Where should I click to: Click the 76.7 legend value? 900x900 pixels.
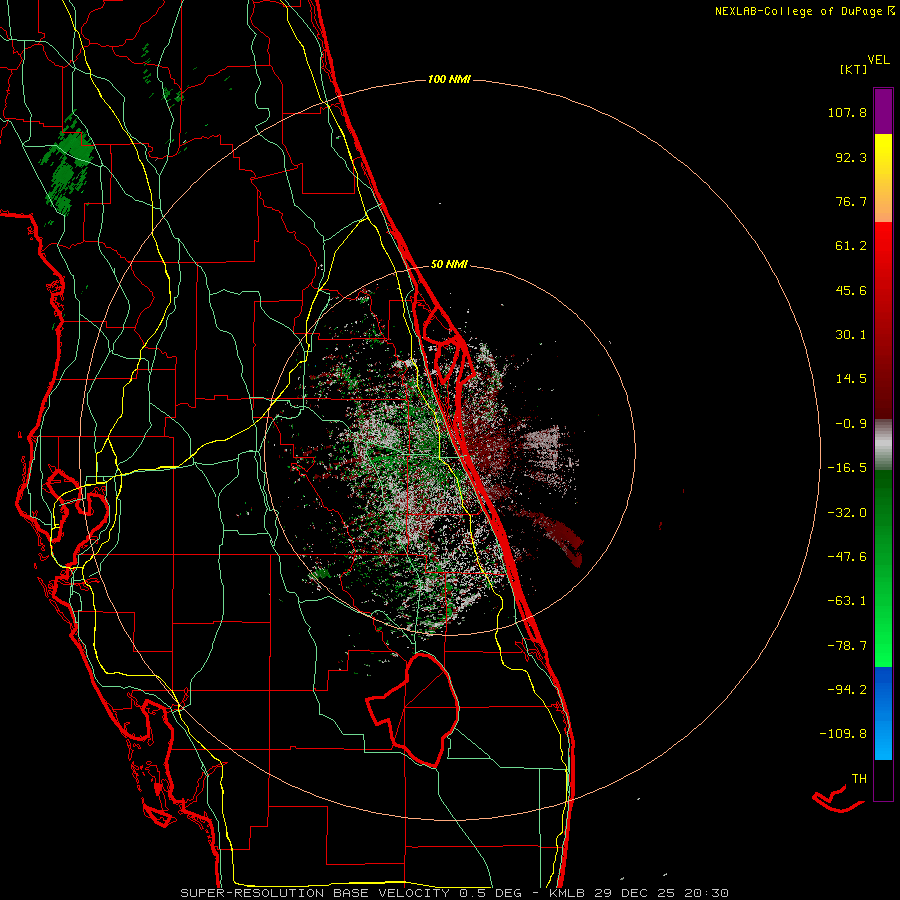click(851, 201)
